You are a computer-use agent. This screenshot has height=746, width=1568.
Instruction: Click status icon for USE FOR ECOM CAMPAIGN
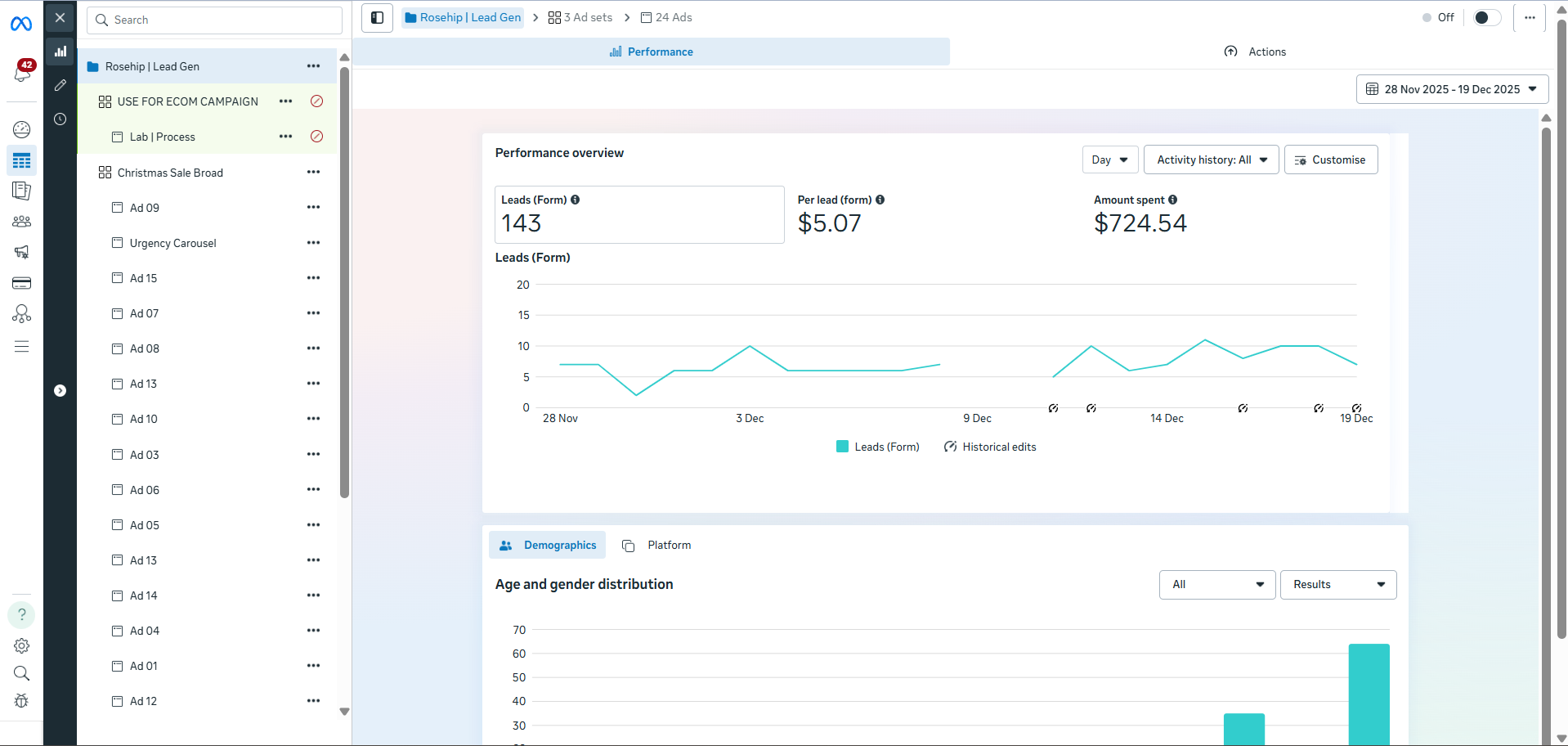click(x=317, y=101)
